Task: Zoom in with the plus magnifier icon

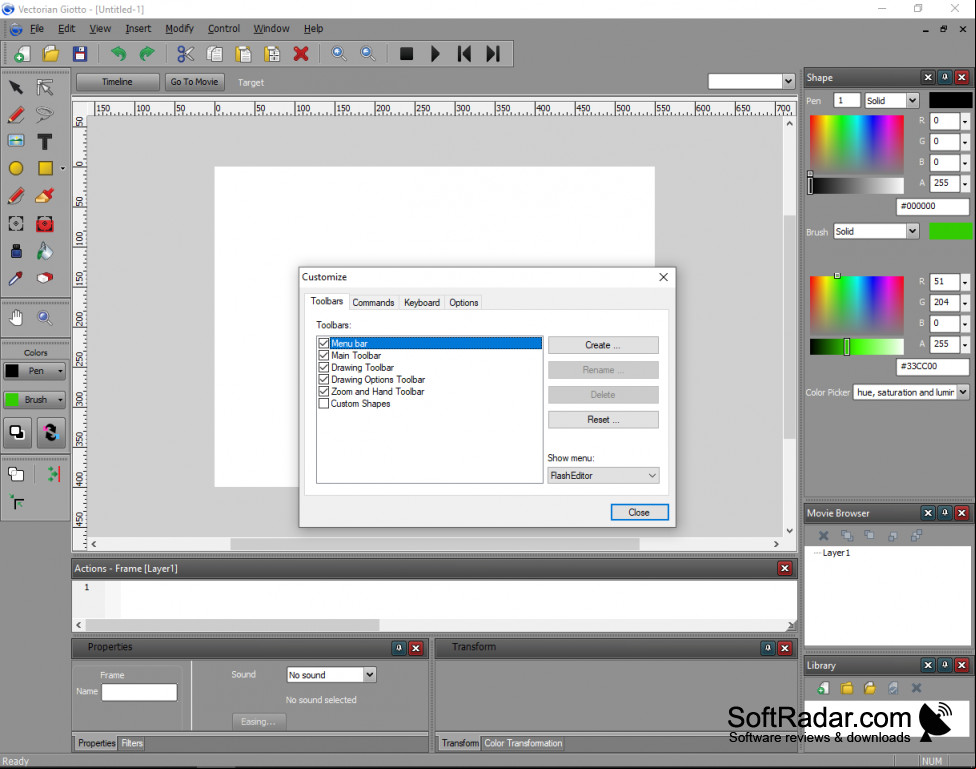Action: (339, 54)
